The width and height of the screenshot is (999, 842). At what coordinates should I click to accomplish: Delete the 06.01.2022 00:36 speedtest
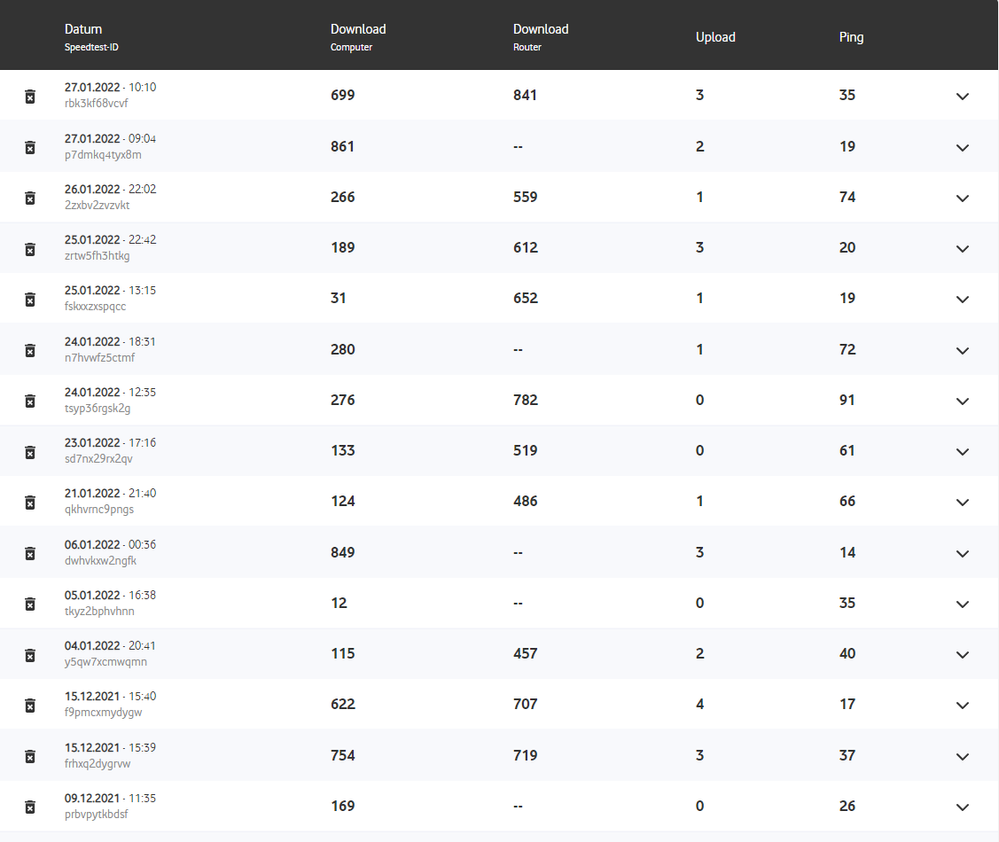[x=30, y=553]
